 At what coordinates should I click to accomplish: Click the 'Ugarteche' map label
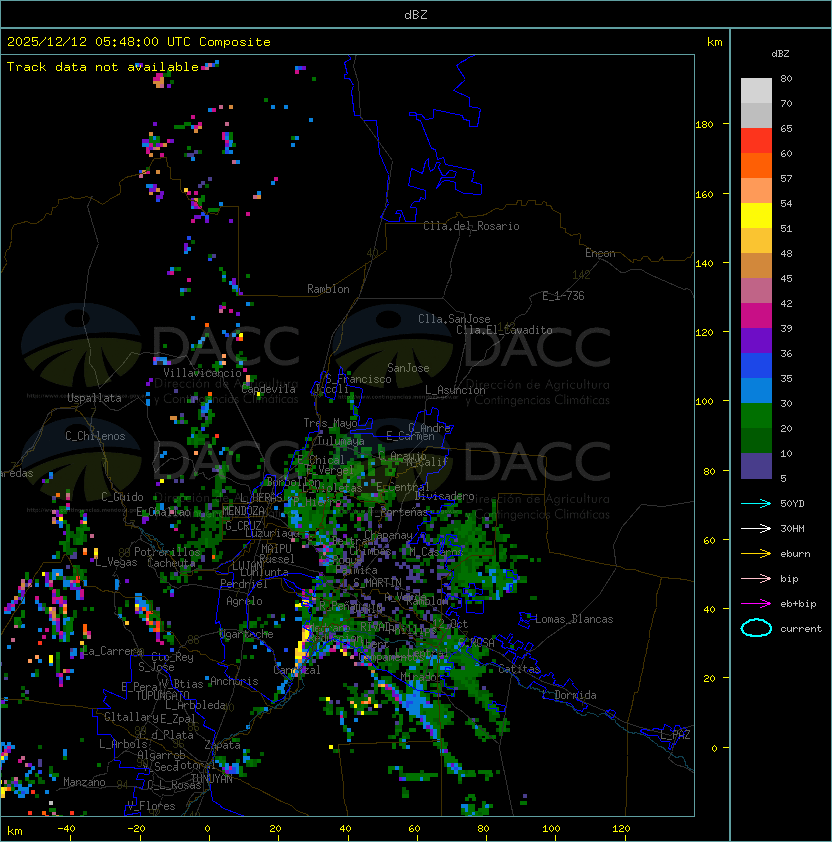pos(246,634)
